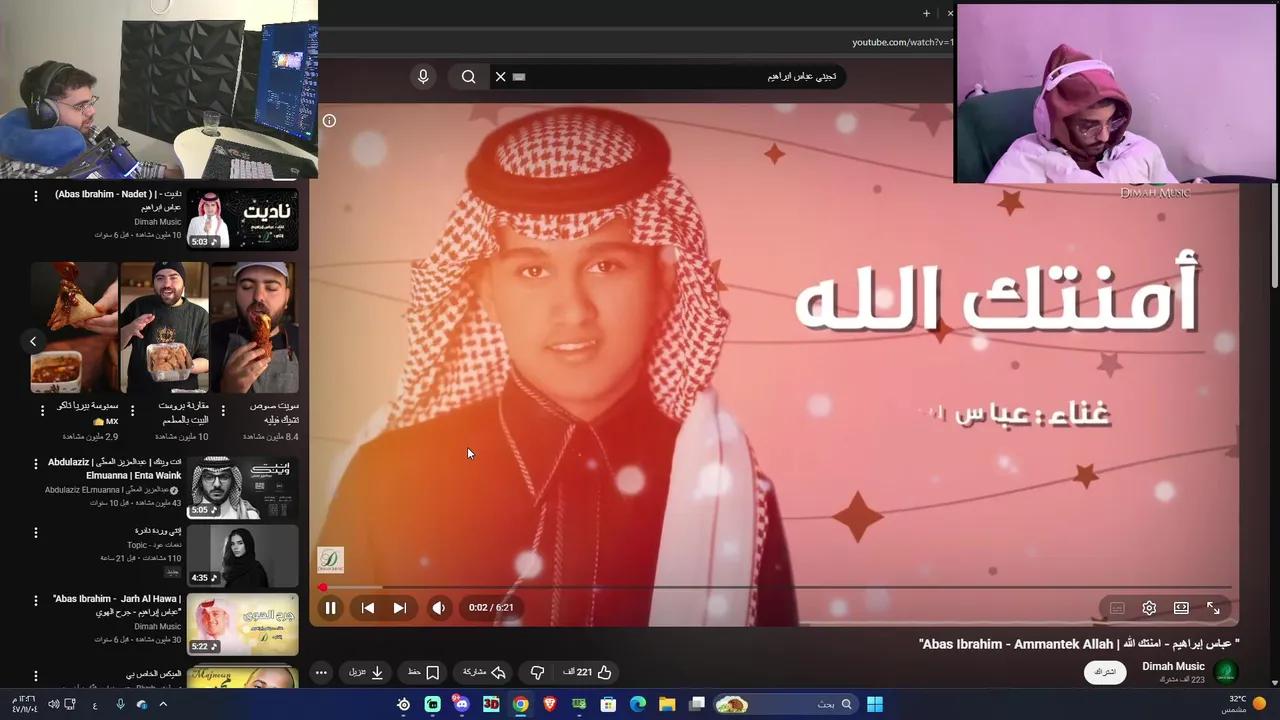The height and width of the screenshot is (720, 1280).
Task: Open Brave browser from taskbar
Action: point(549,704)
